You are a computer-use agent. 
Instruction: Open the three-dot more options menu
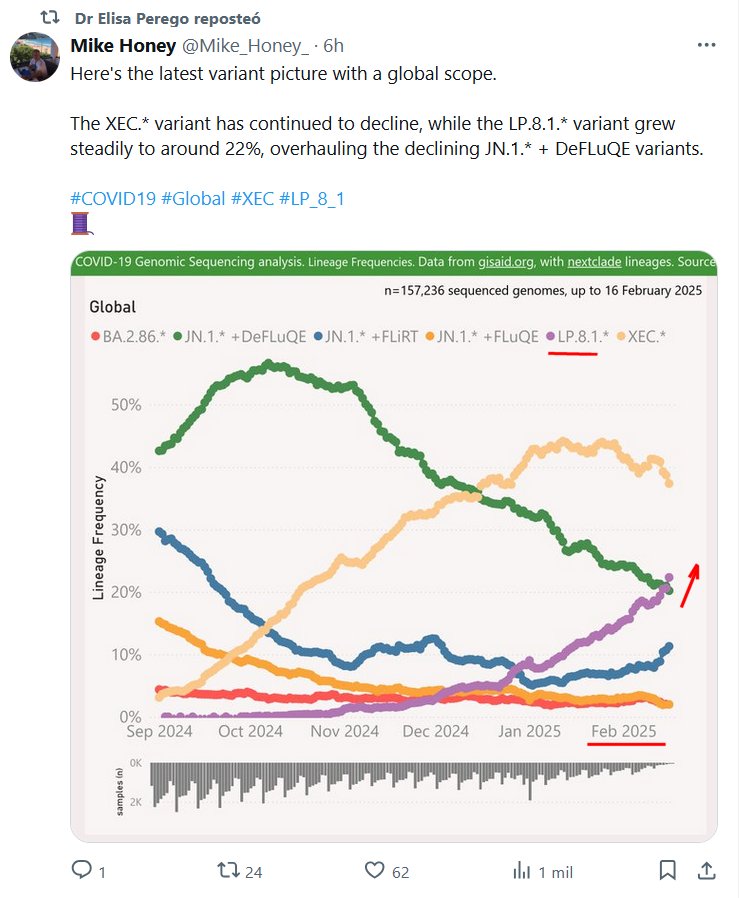click(x=706, y=46)
